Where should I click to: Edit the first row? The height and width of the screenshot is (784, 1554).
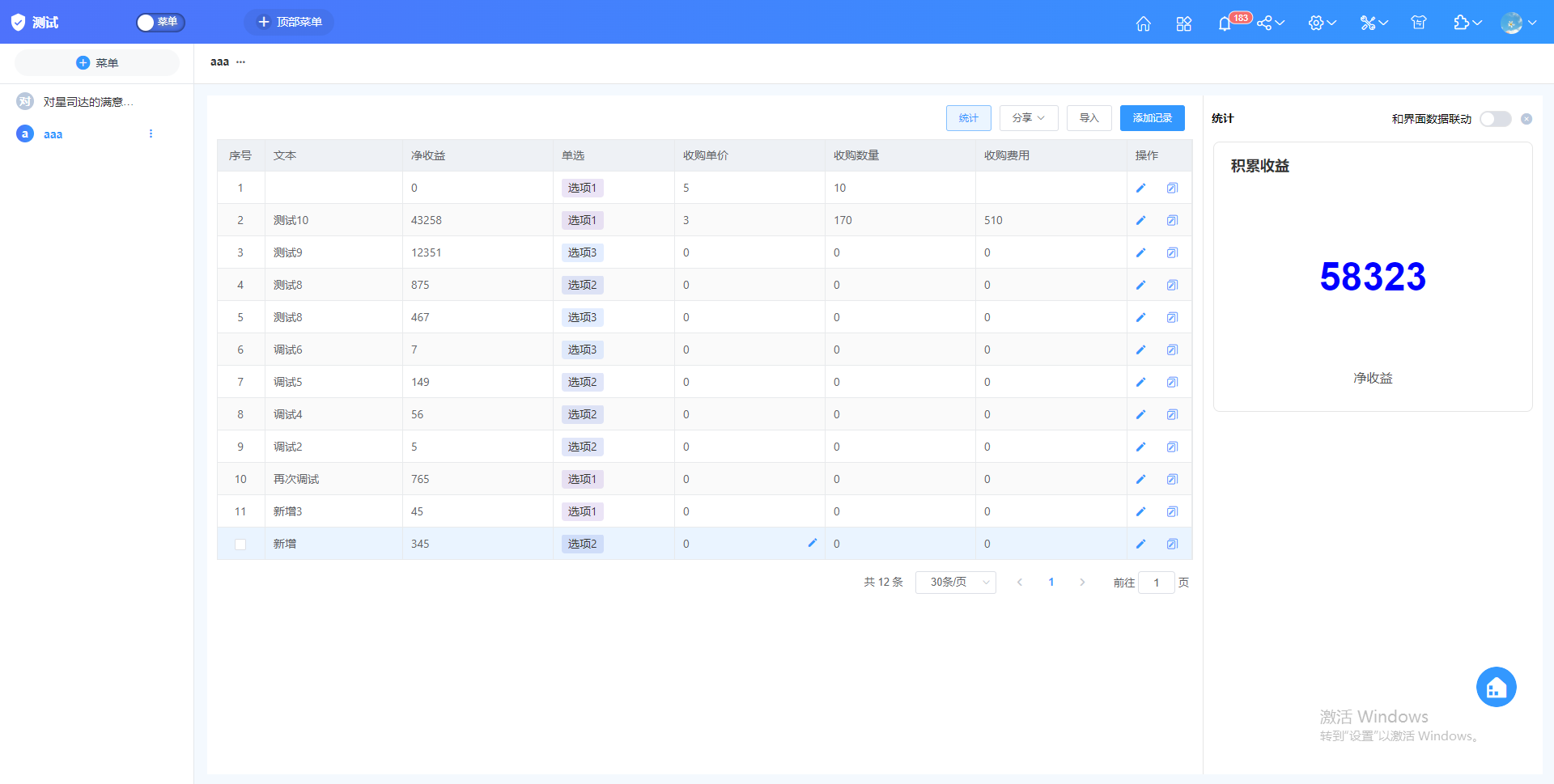click(1140, 188)
